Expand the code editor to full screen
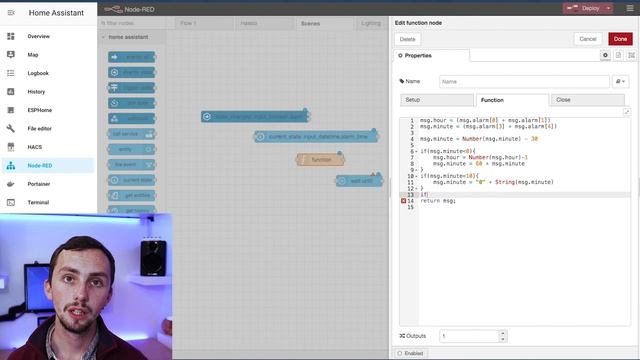 [627, 111]
